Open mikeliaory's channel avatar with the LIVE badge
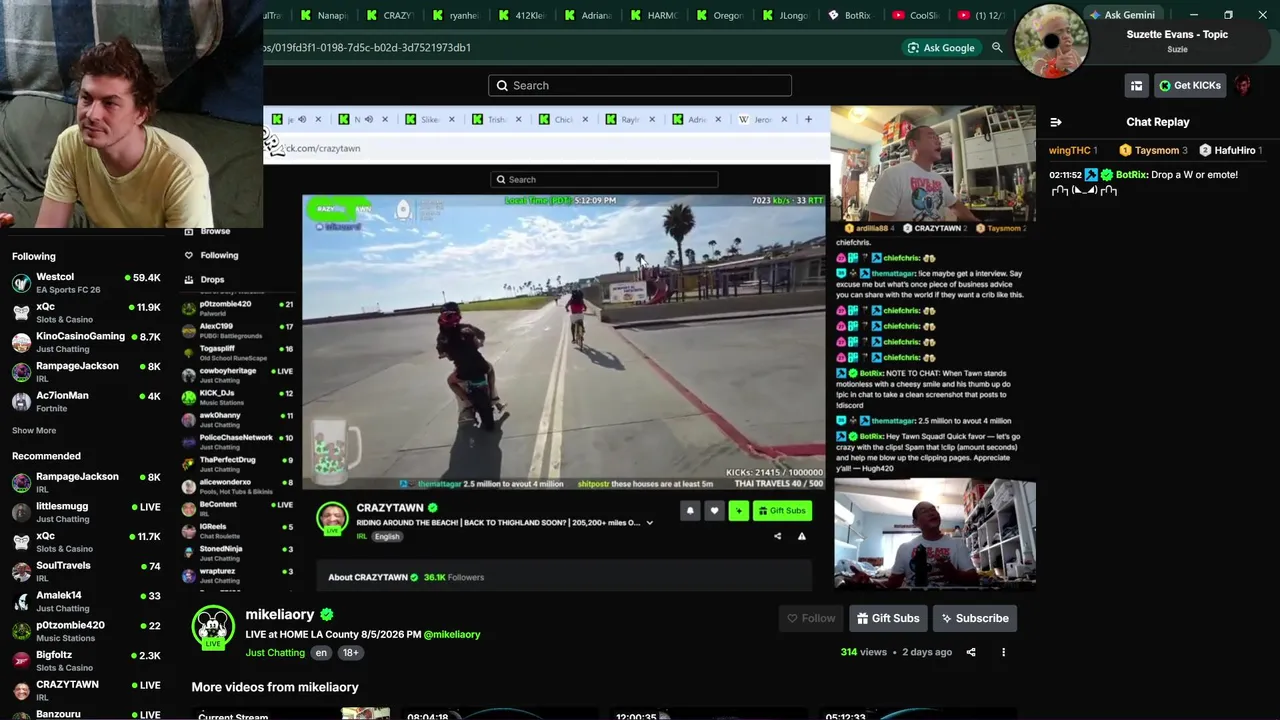Viewport: 1280px width, 720px height. point(212,626)
